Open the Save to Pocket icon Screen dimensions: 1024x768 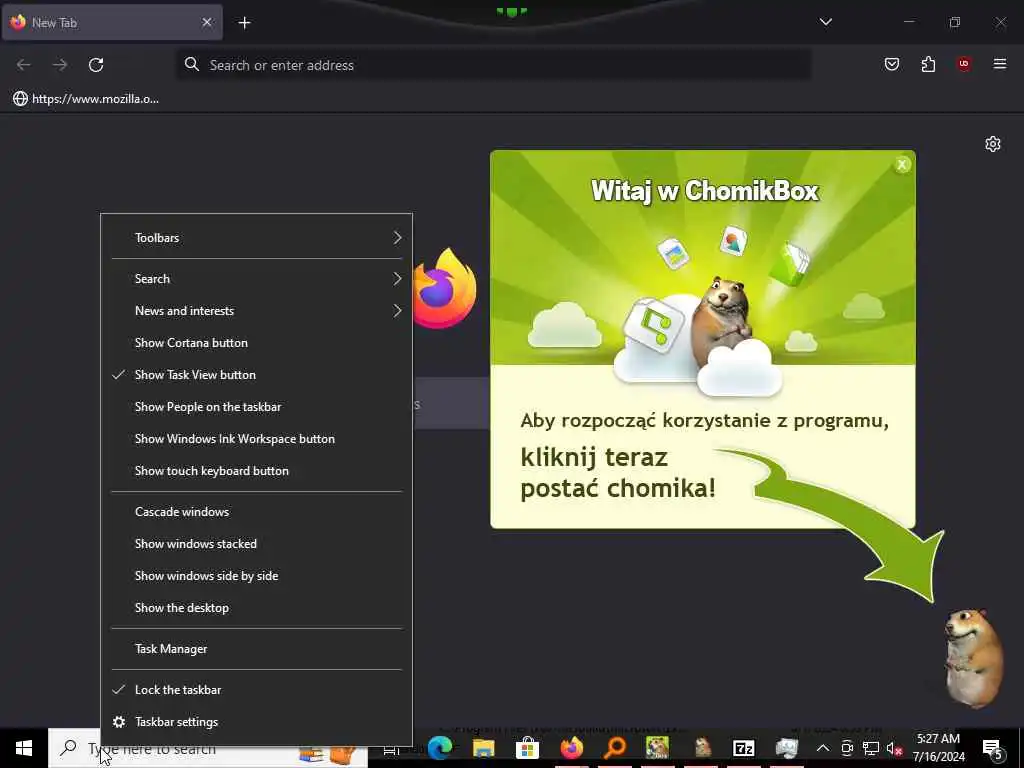point(891,64)
